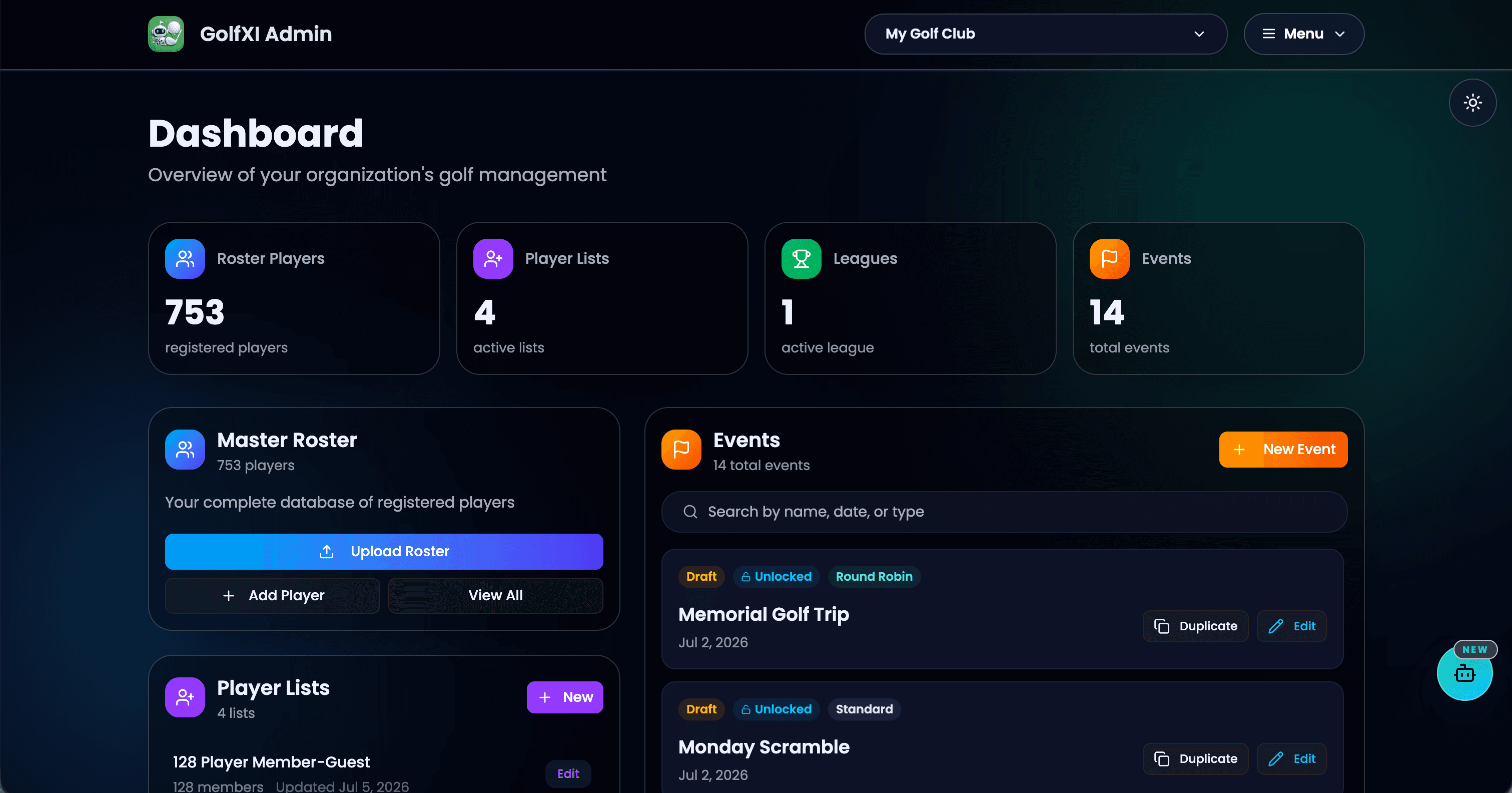The width and height of the screenshot is (1512, 793).
Task: Click the plus icon on Player Lists New
Action: 545,697
